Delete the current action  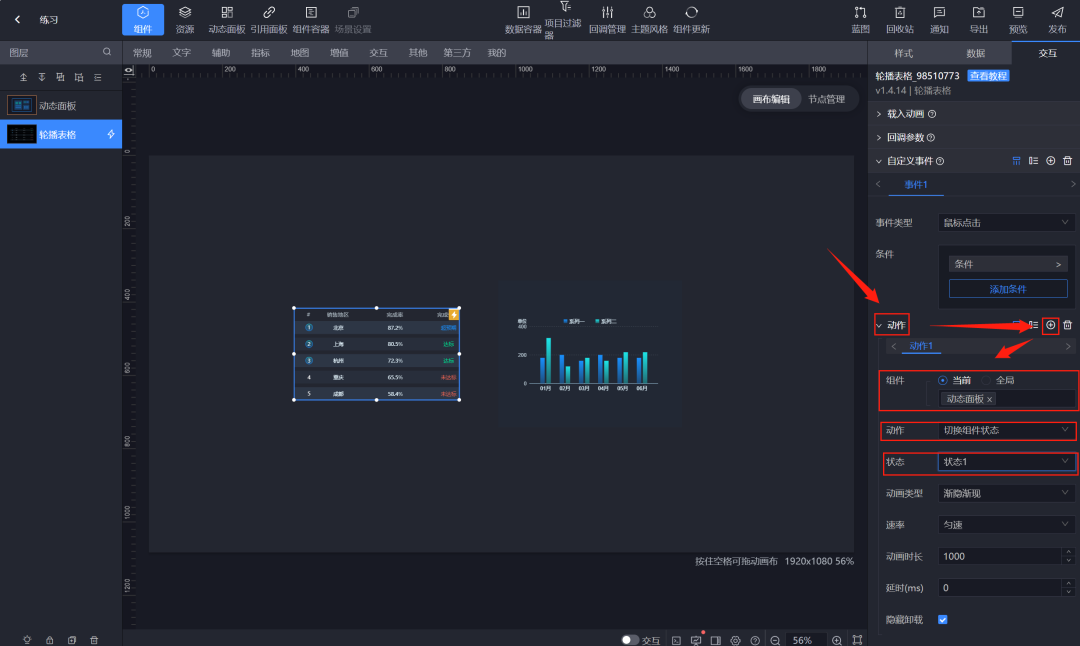[x=1068, y=324]
